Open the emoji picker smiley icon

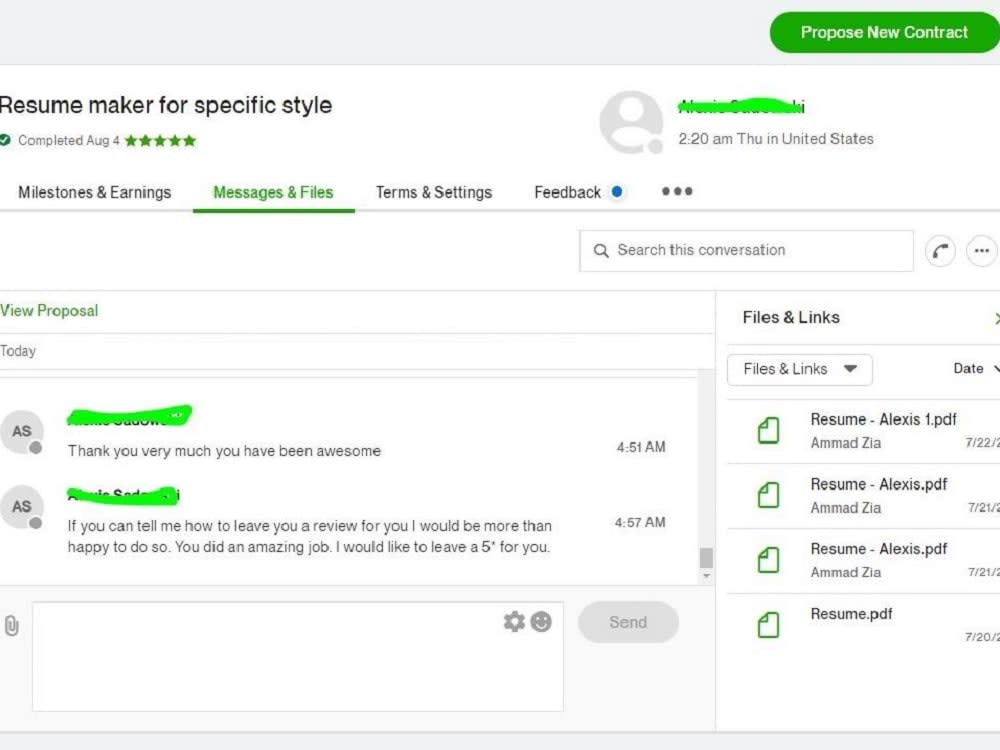(x=541, y=622)
